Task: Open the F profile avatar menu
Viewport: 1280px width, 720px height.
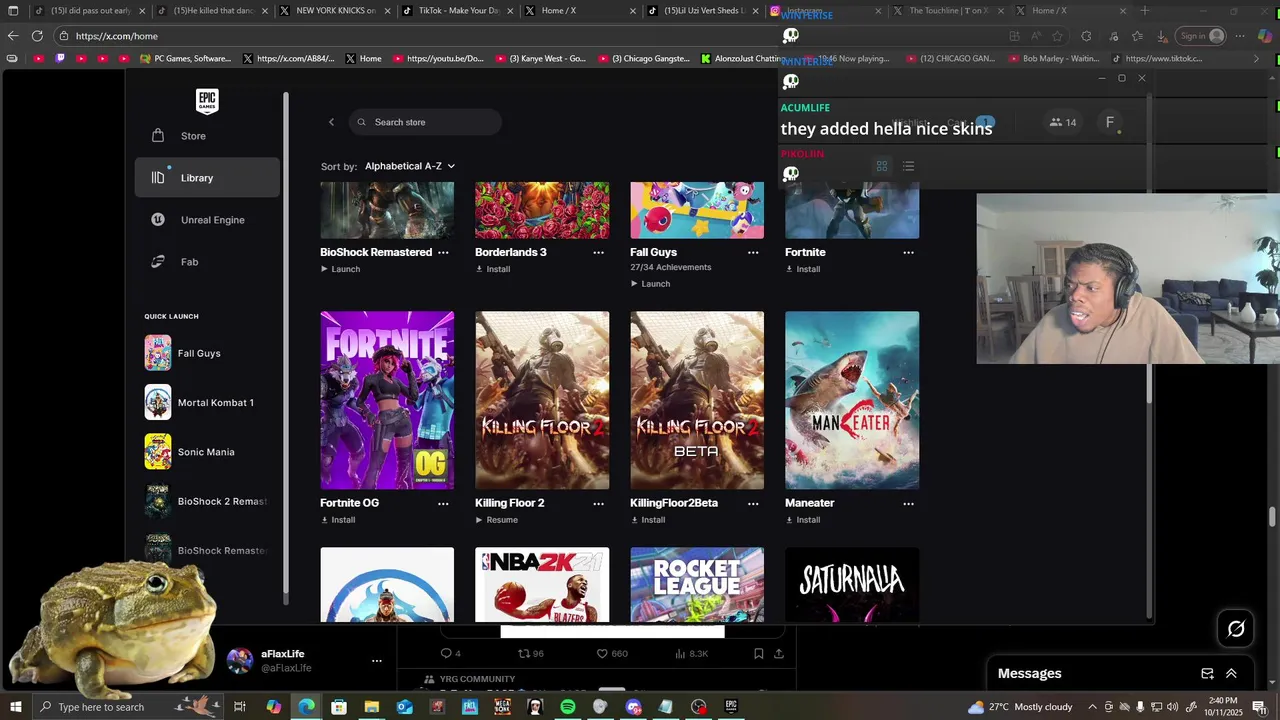Action: coord(1109,122)
